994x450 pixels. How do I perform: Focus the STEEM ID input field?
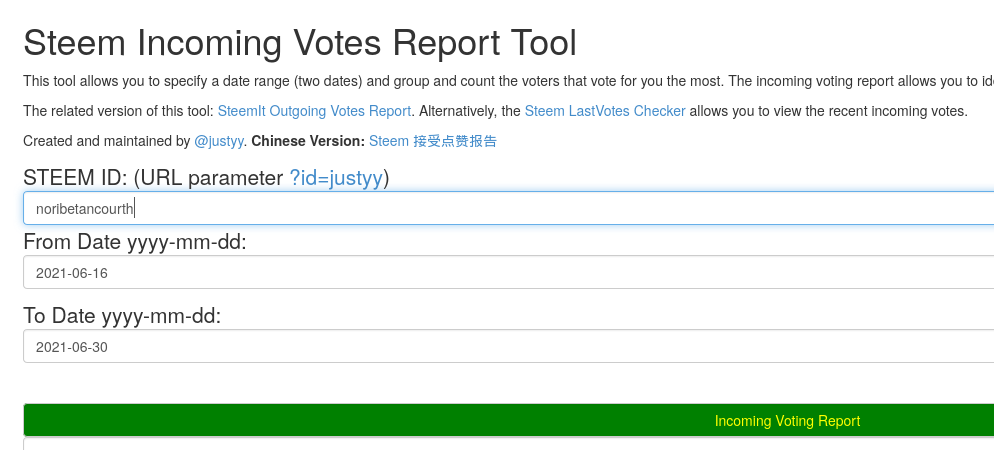coord(508,209)
